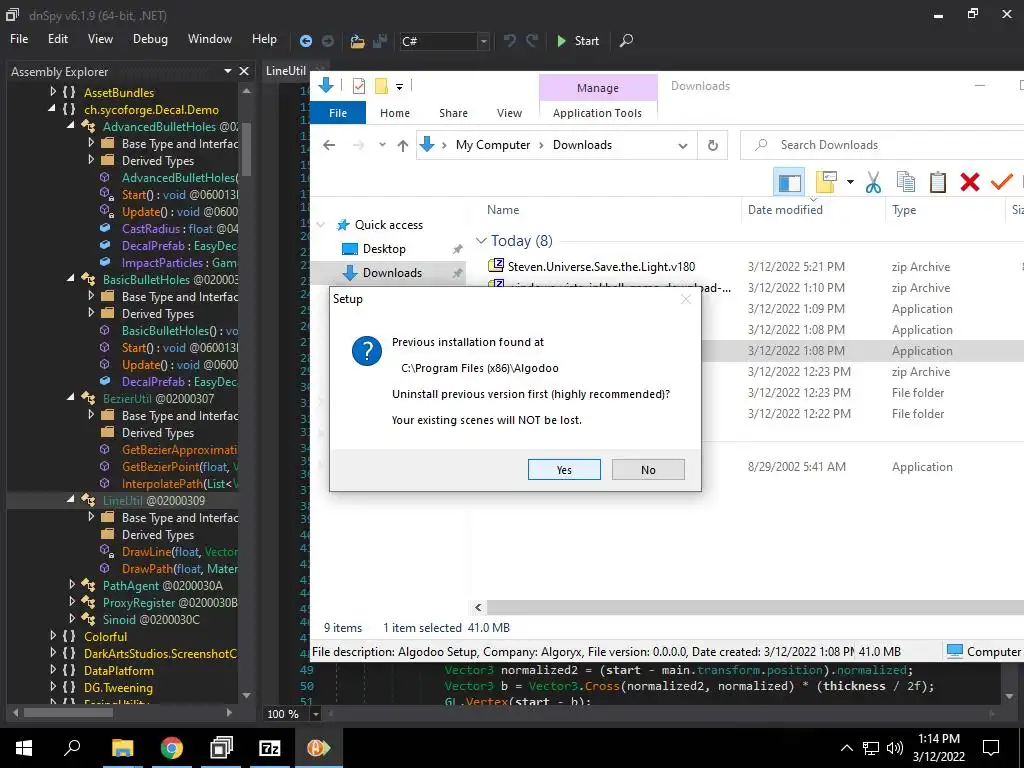The height and width of the screenshot is (768, 1024).
Task: Collapse AdvancedBulletHoles class node
Action: (71, 126)
